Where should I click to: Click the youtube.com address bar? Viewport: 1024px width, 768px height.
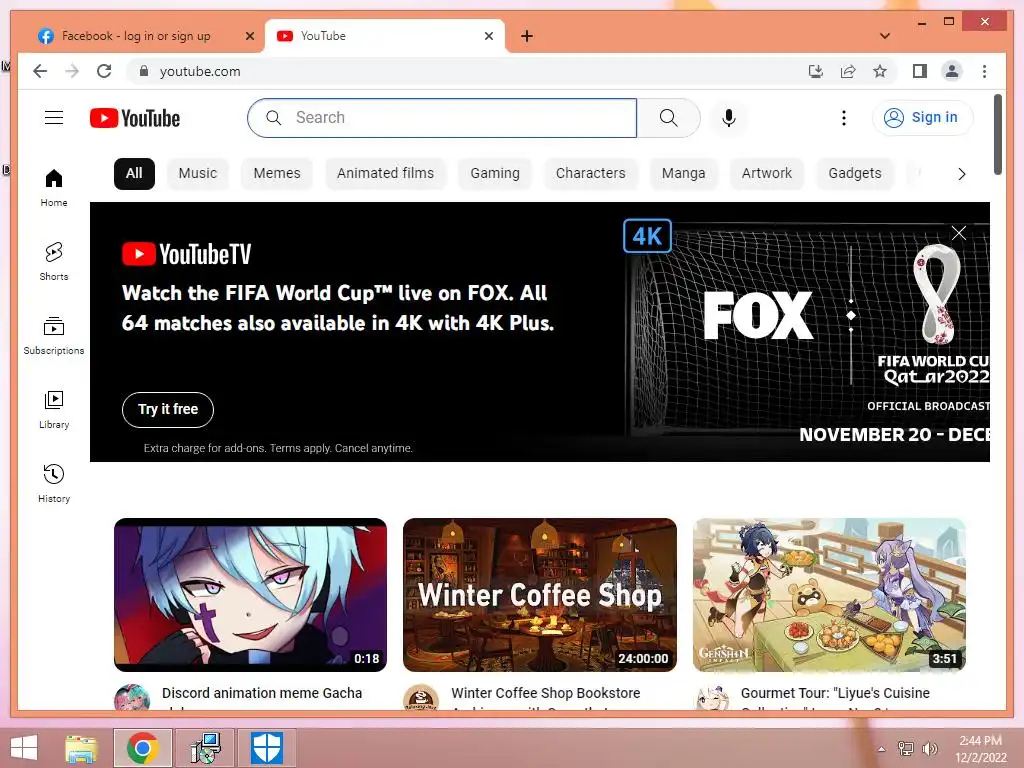click(x=470, y=71)
